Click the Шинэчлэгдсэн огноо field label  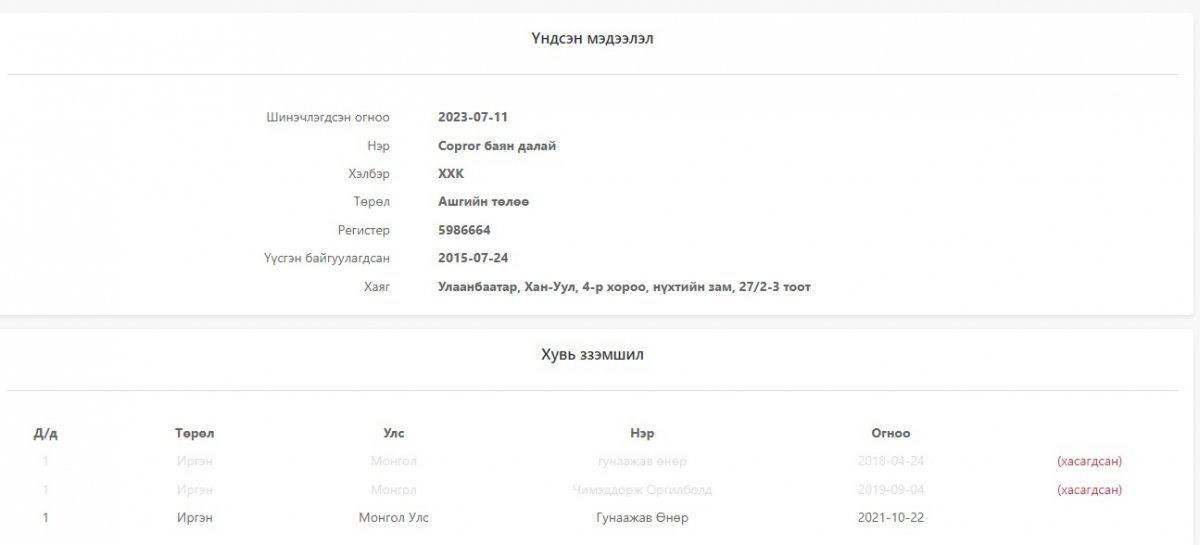328,117
